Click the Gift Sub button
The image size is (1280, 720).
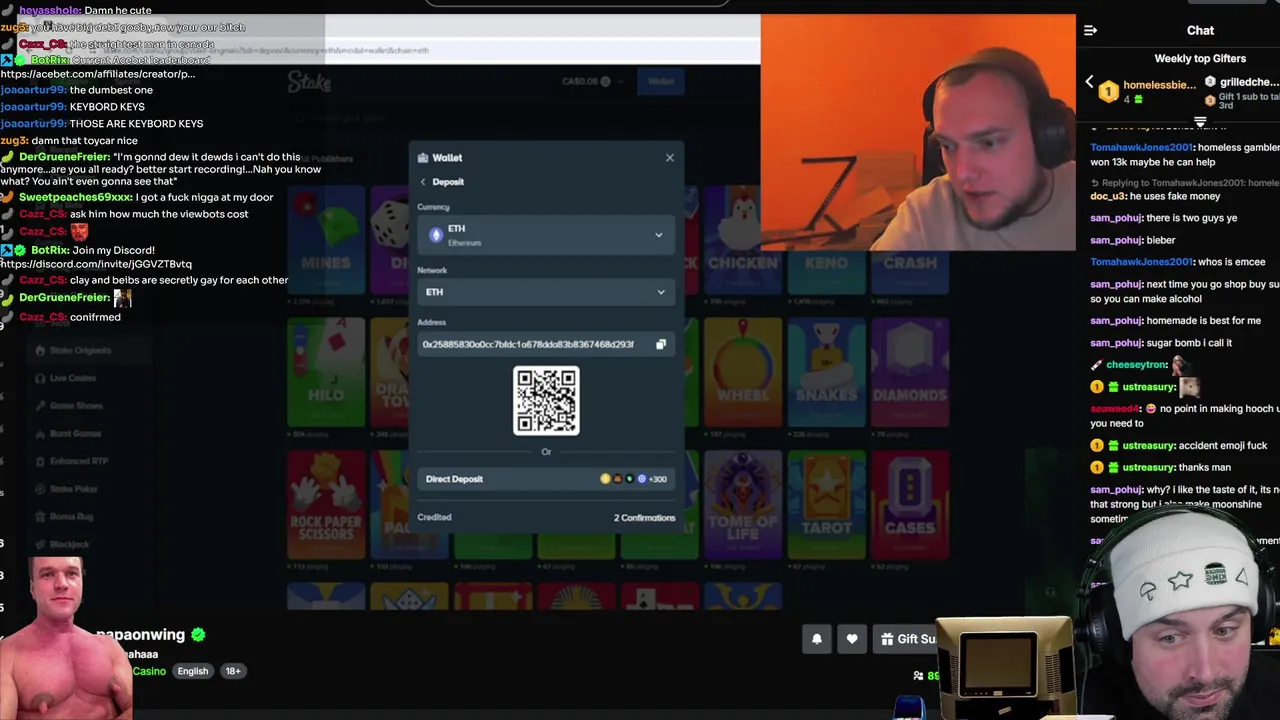point(907,639)
